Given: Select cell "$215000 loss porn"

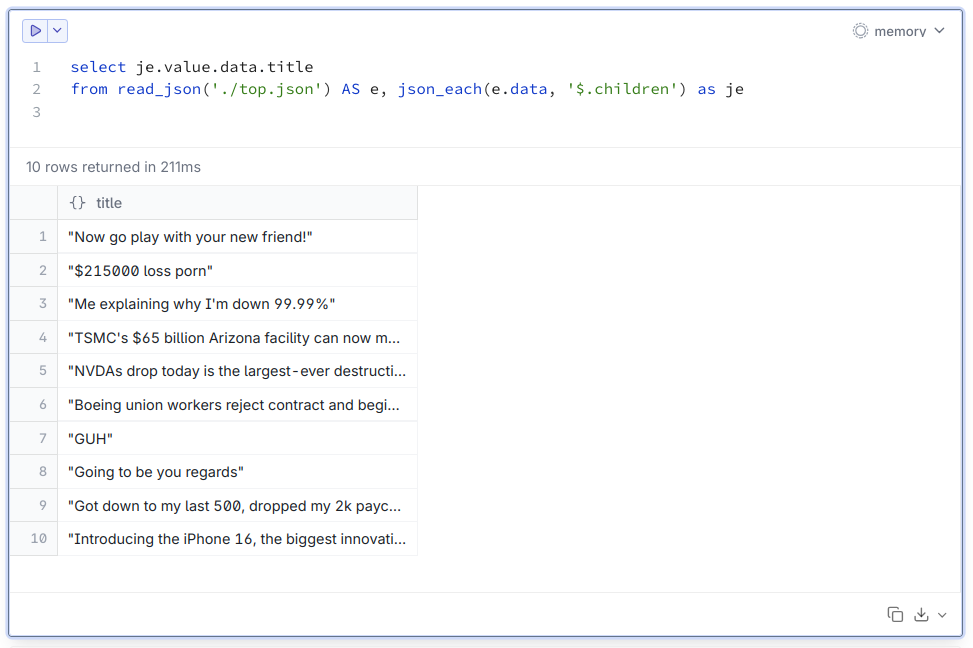Looking at the screenshot, I should tap(237, 271).
